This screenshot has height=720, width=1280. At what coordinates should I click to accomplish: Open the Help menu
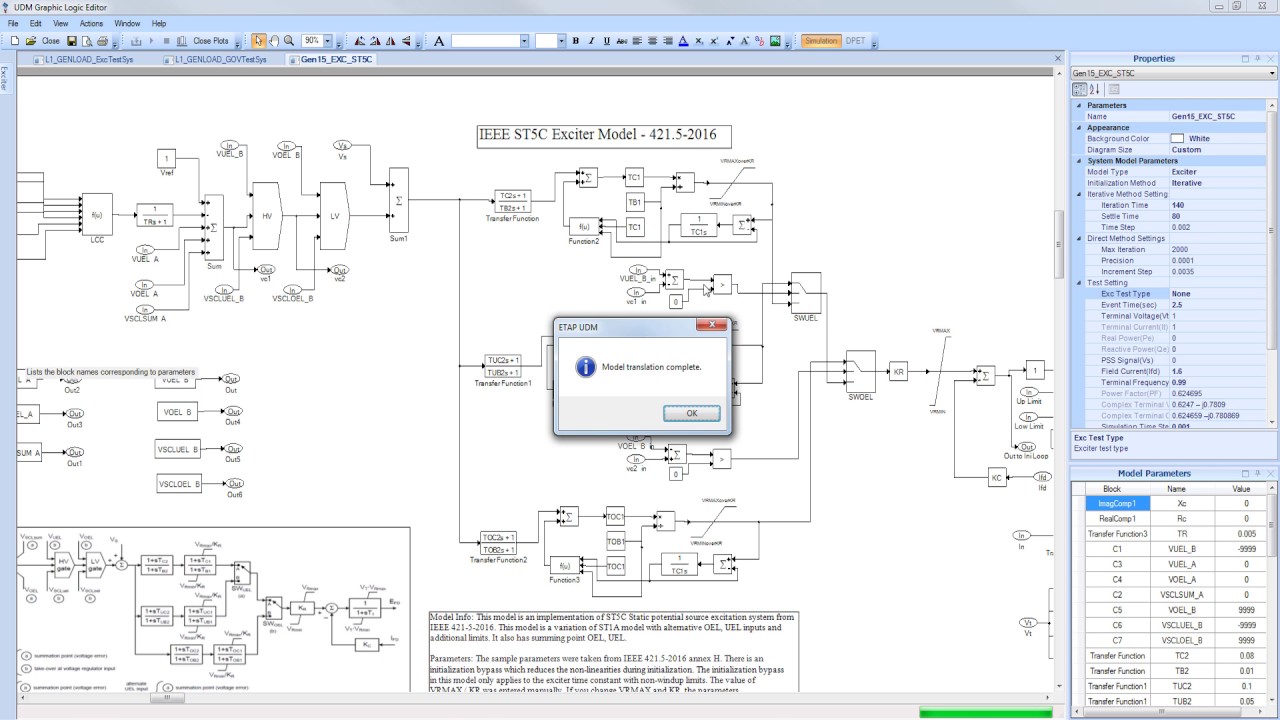pos(159,23)
